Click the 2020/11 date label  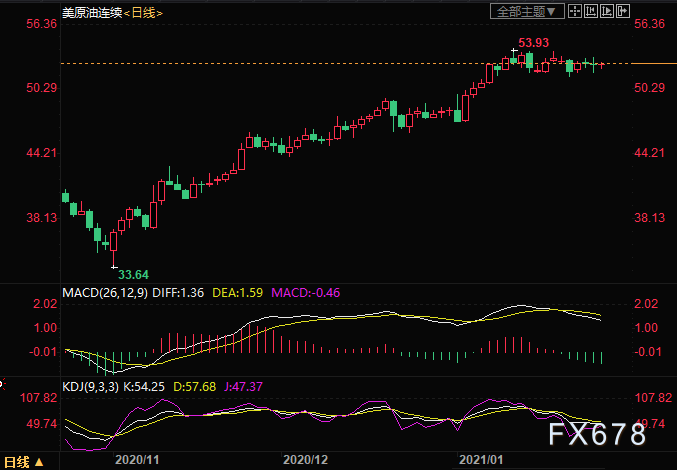(137, 460)
